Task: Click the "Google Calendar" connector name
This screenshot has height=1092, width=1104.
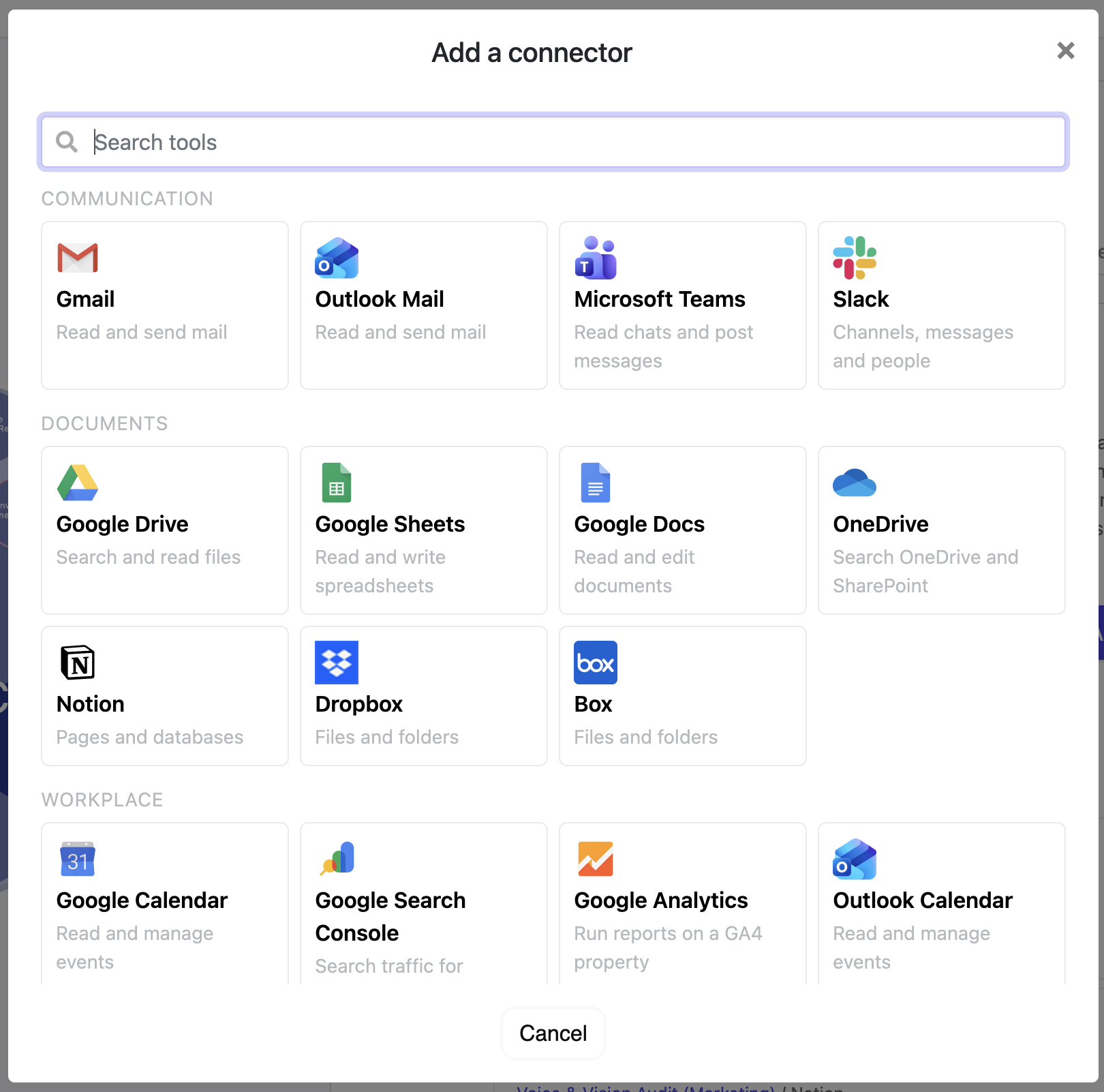Action: pos(142,900)
